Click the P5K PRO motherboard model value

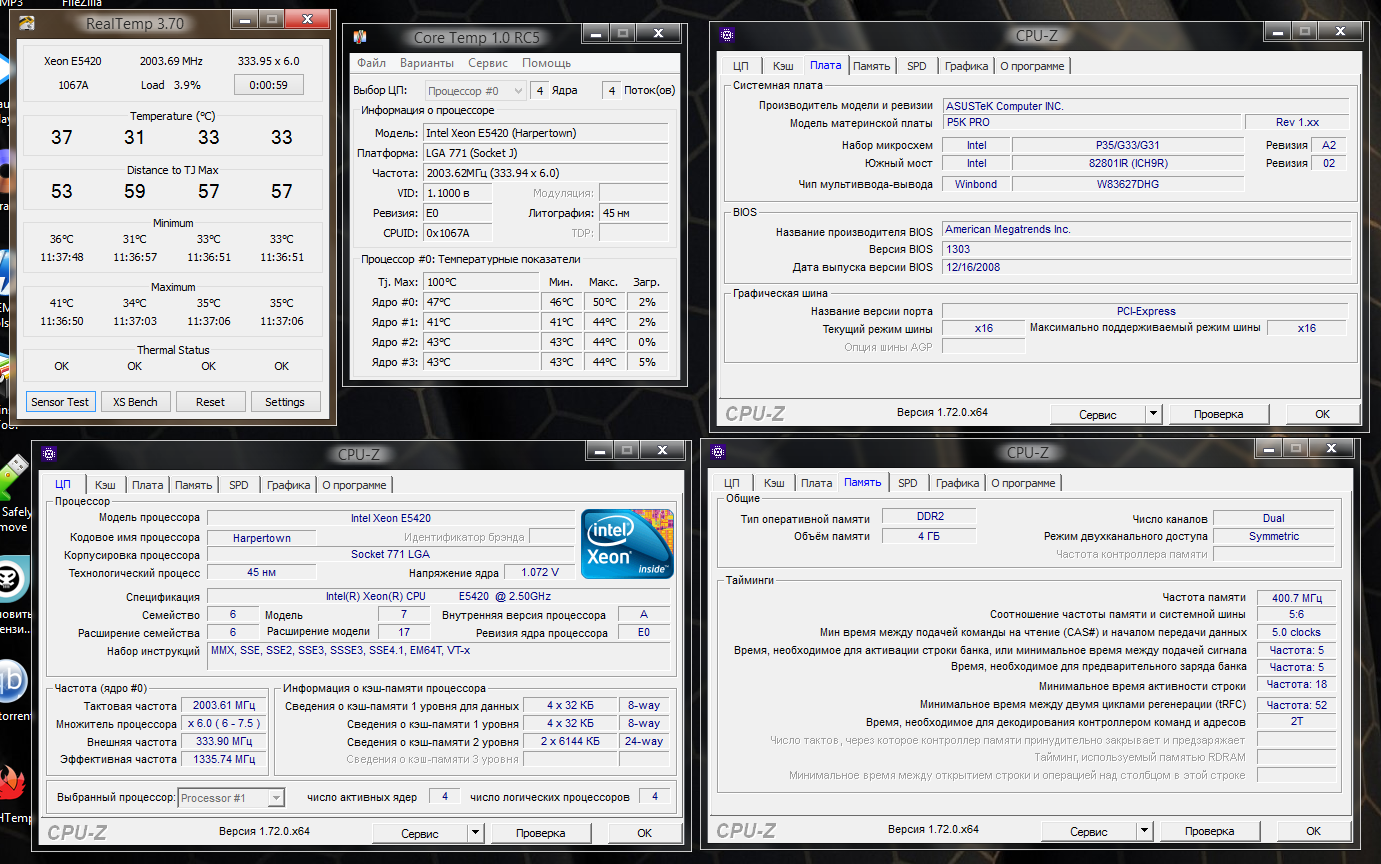pyautogui.click(x=1091, y=122)
